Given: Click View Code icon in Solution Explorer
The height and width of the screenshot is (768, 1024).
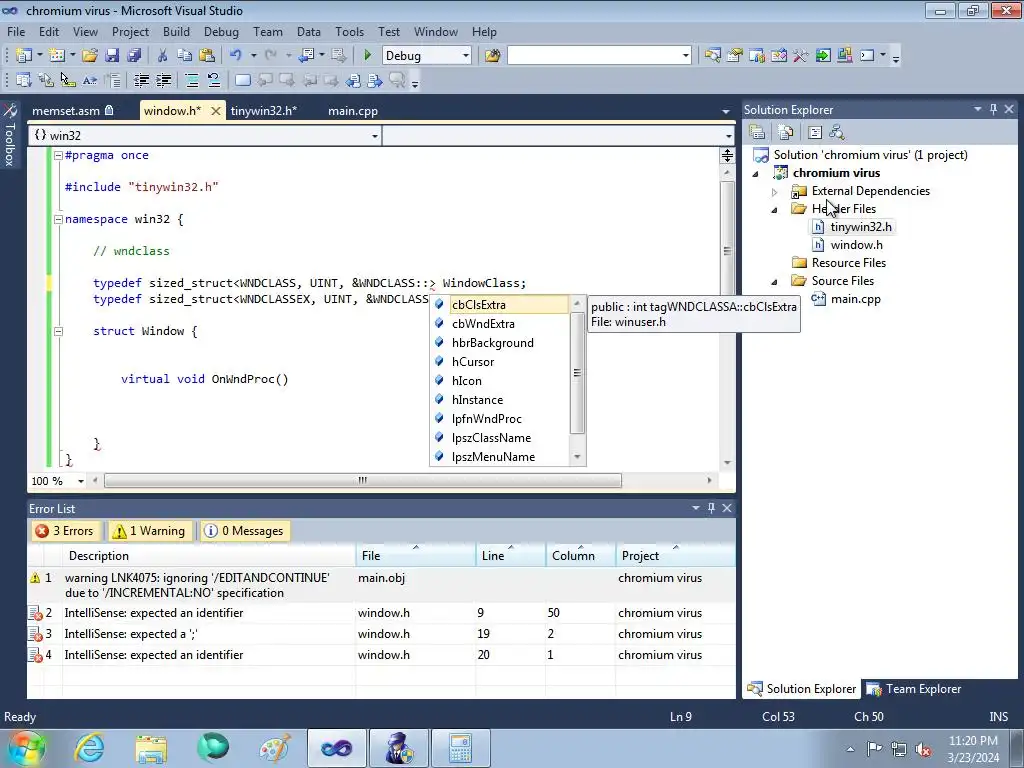Looking at the screenshot, I should (814, 133).
